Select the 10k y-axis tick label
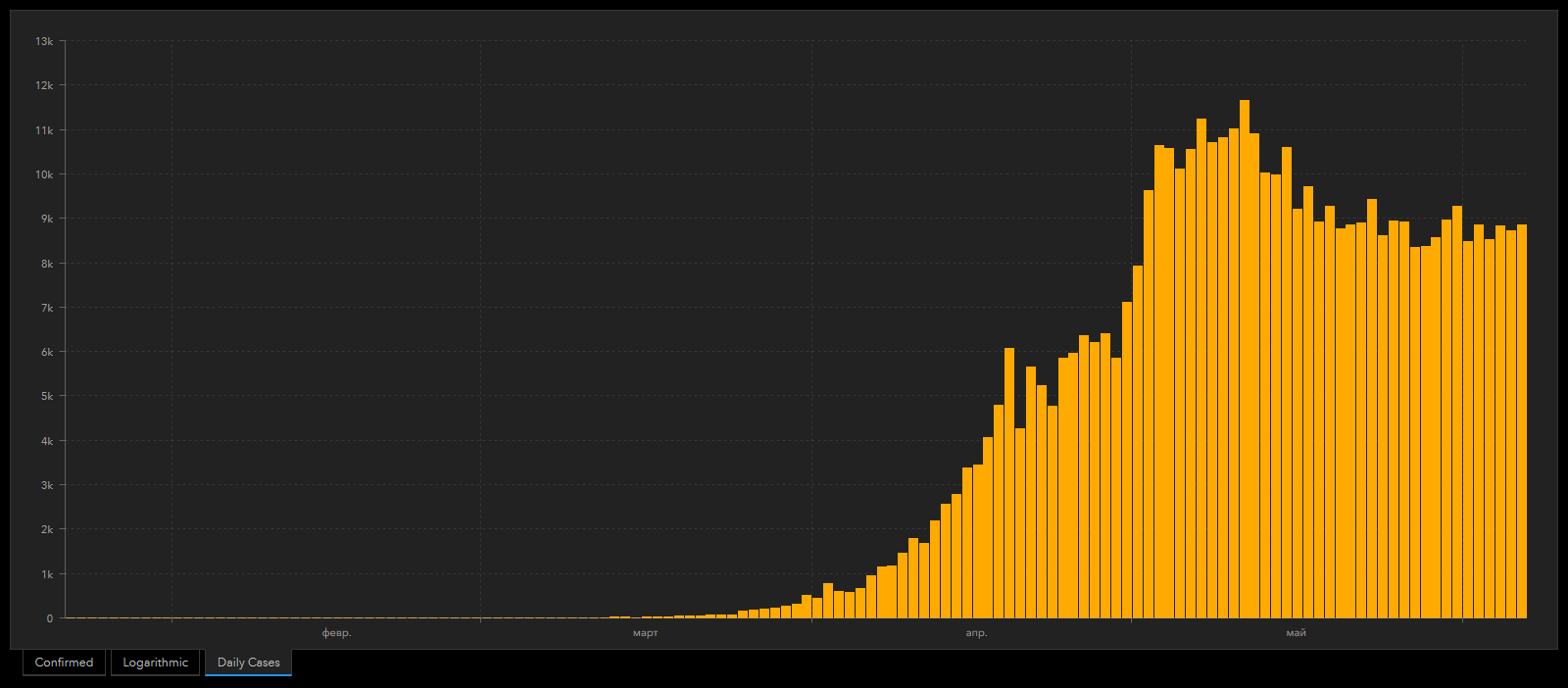The height and width of the screenshot is (688, 1568). (44, 174)
